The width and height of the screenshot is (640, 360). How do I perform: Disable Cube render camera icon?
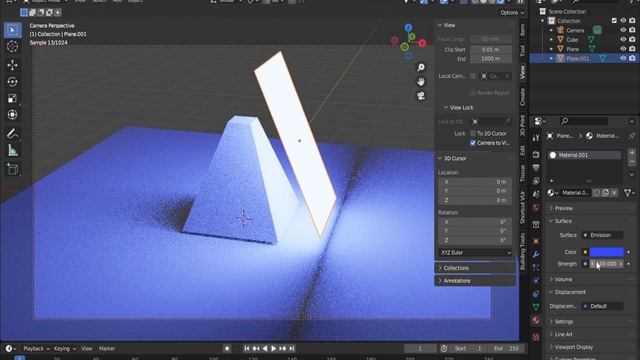click(x=632, y=40)
